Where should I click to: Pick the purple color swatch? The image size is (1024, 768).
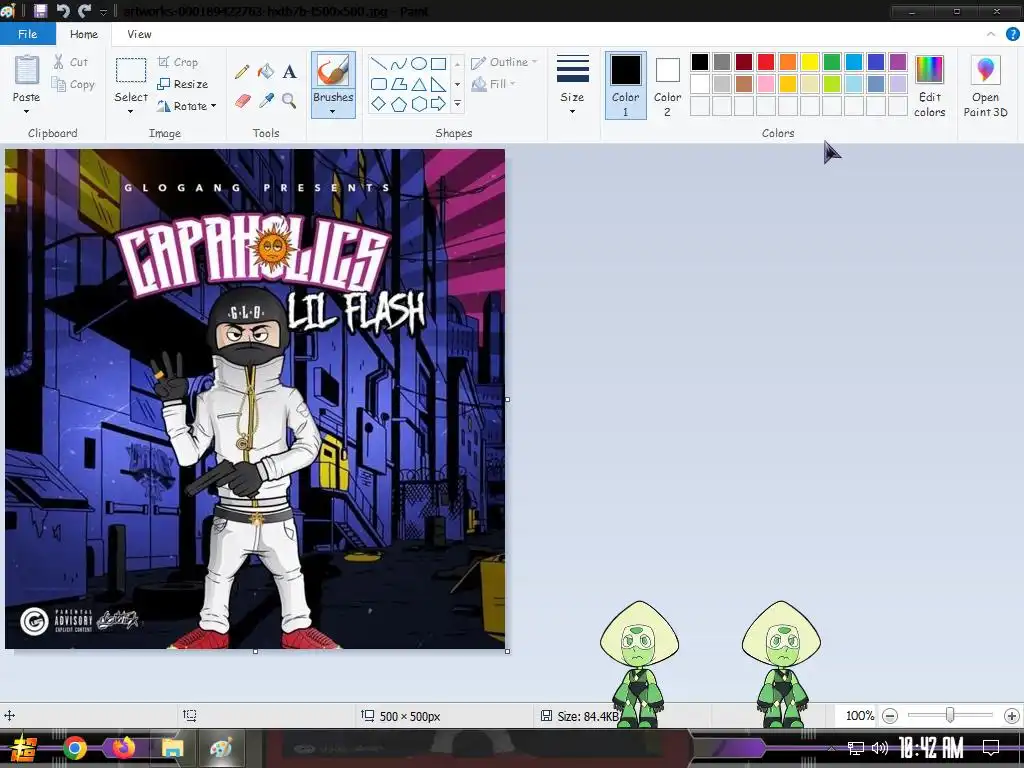(x=898, y=62)
